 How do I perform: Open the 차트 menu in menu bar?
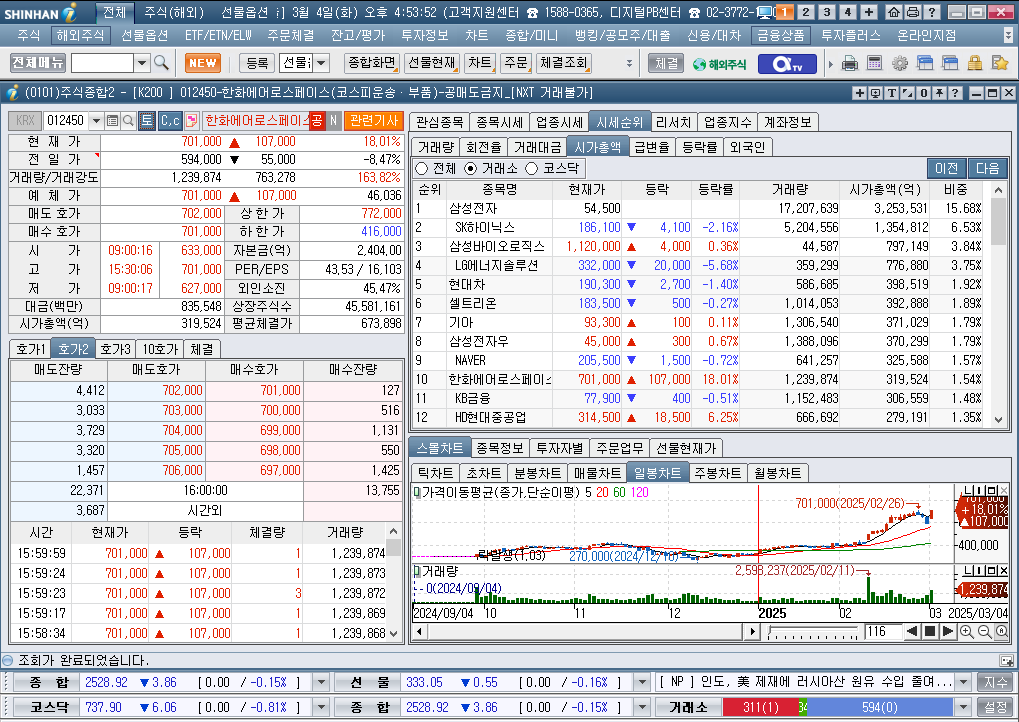click(x=476, y=35)
